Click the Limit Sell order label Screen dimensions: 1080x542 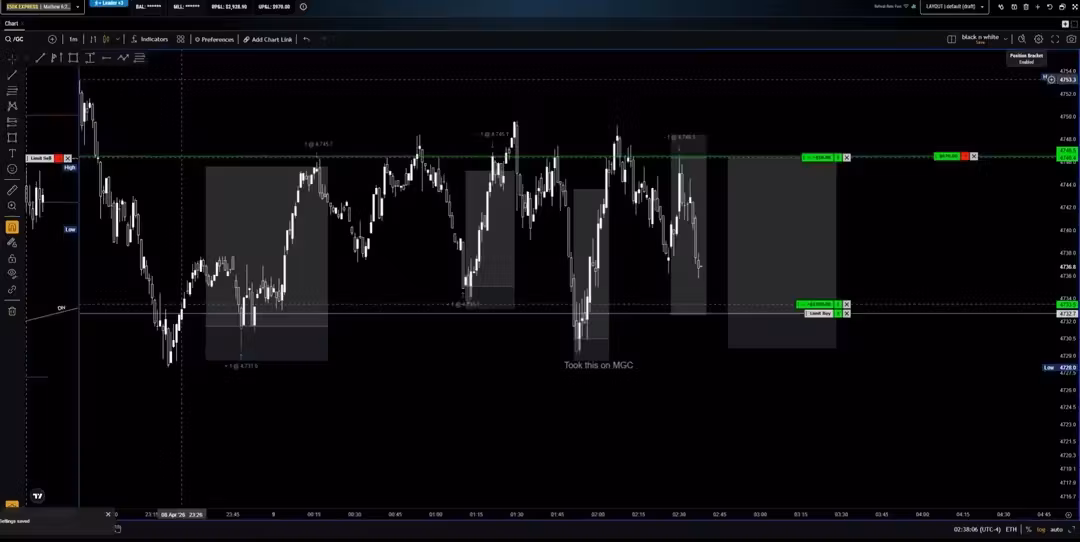click(x=41, y=158)
